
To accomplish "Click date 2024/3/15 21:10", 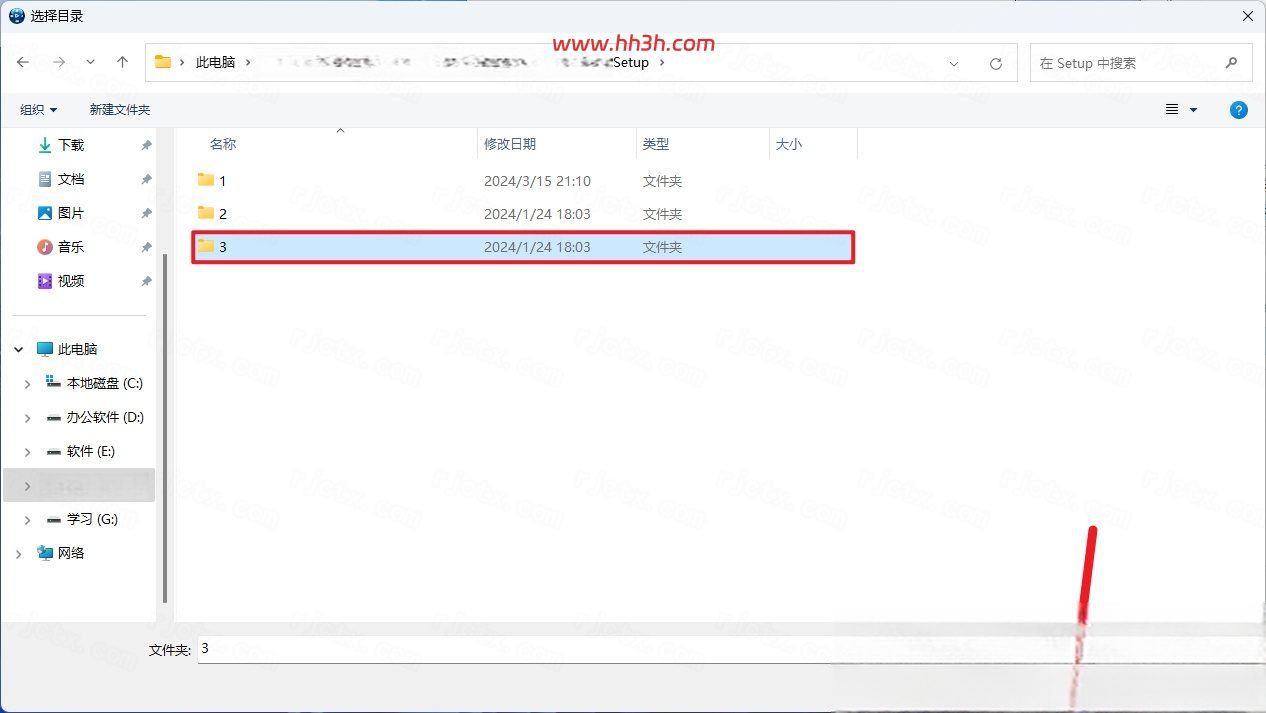I will [537, 181].
